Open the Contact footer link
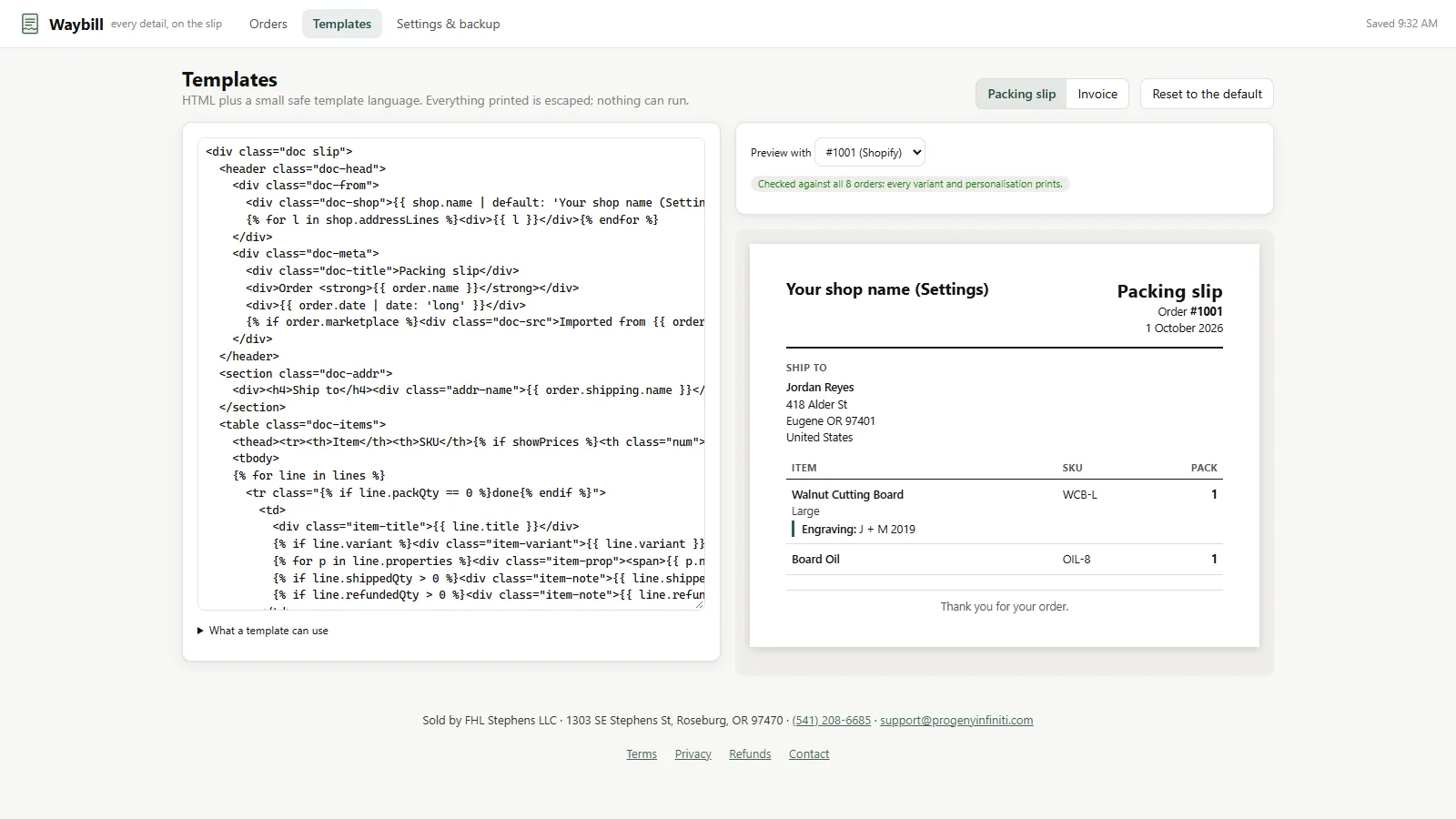The width and height of the screenshot is (1456, 819). (809, 753)
